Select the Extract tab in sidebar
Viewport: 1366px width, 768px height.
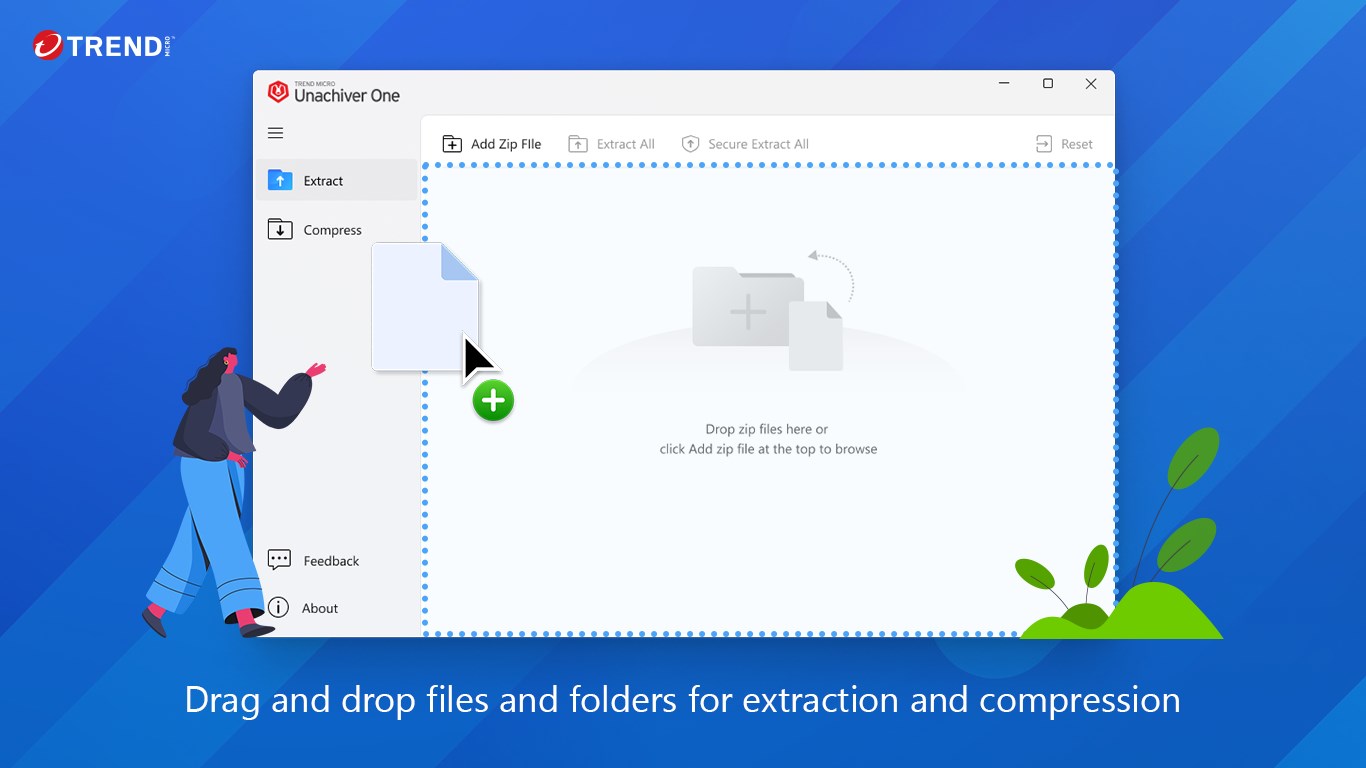click(x=337, y=180)
